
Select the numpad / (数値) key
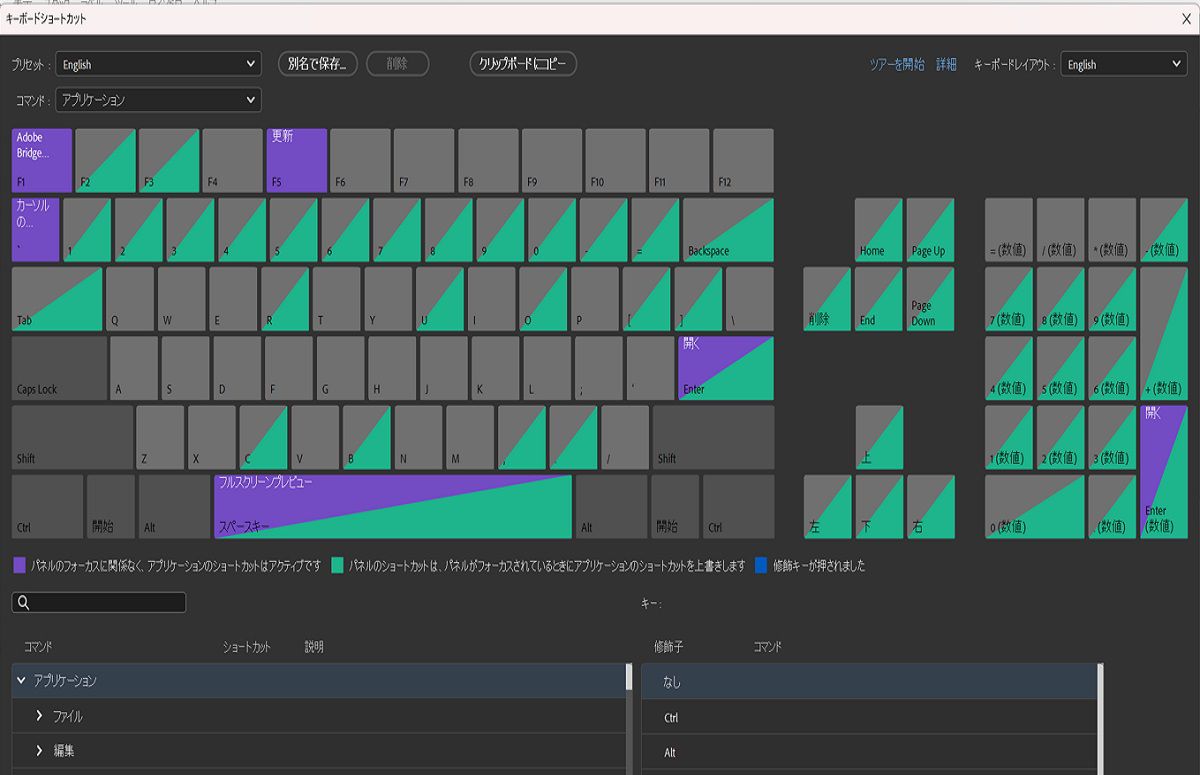point(1061,230)
